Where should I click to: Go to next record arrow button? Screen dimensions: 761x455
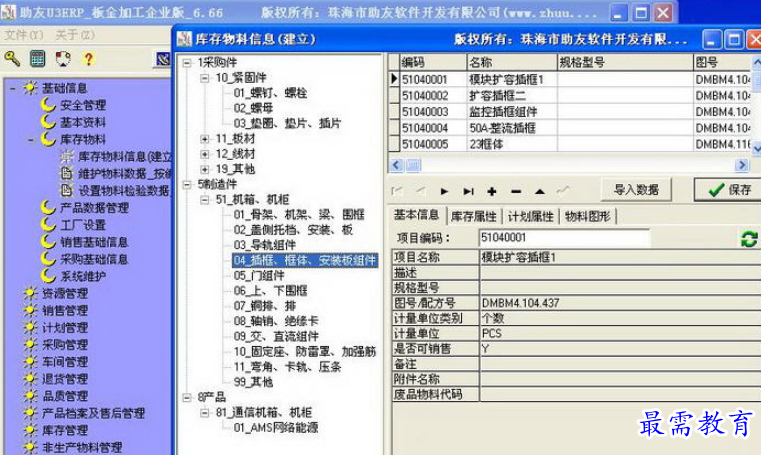pyautogui.click(x=444, y=191)
